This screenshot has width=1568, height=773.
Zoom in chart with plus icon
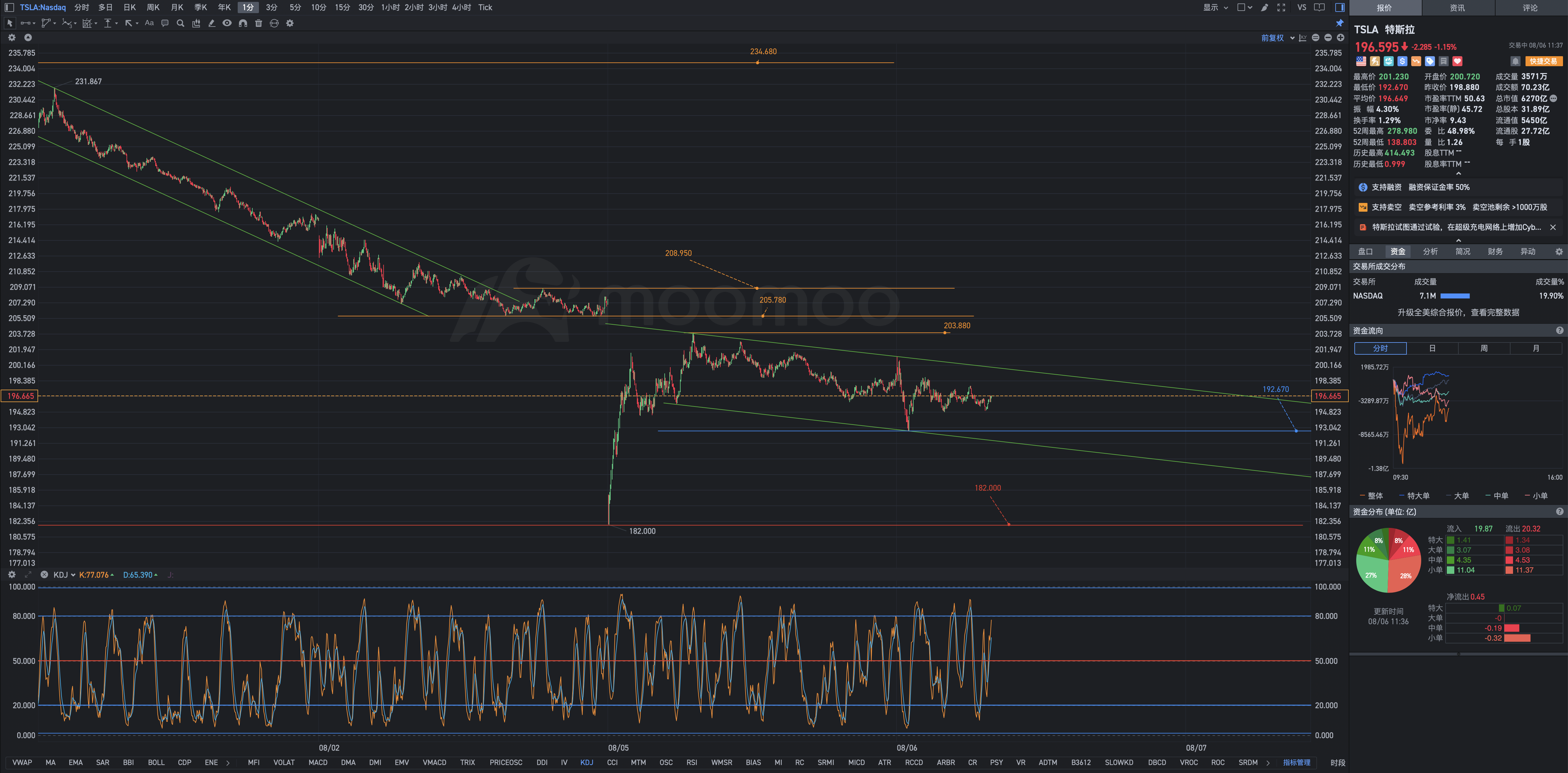(x=1340, y=38)
